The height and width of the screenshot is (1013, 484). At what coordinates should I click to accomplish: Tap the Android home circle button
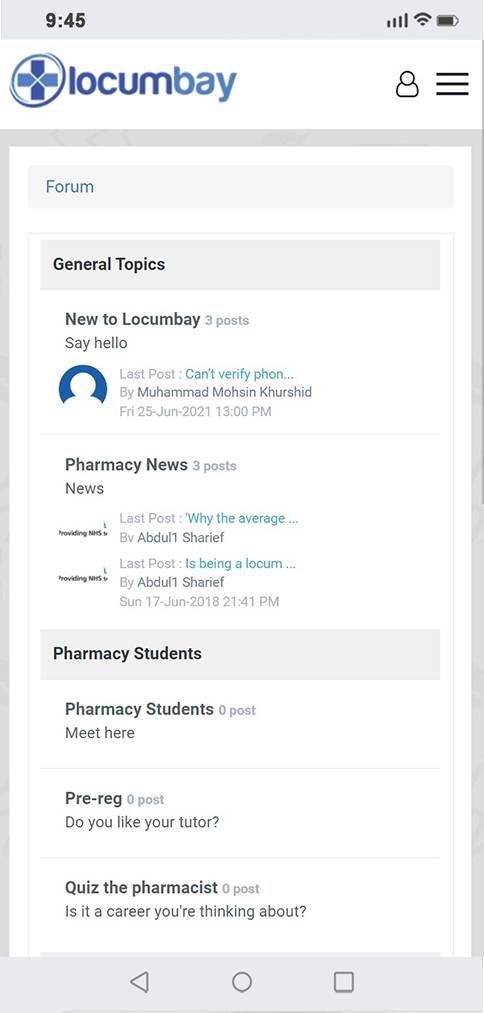pyautogui.click(x=242, y=982)
